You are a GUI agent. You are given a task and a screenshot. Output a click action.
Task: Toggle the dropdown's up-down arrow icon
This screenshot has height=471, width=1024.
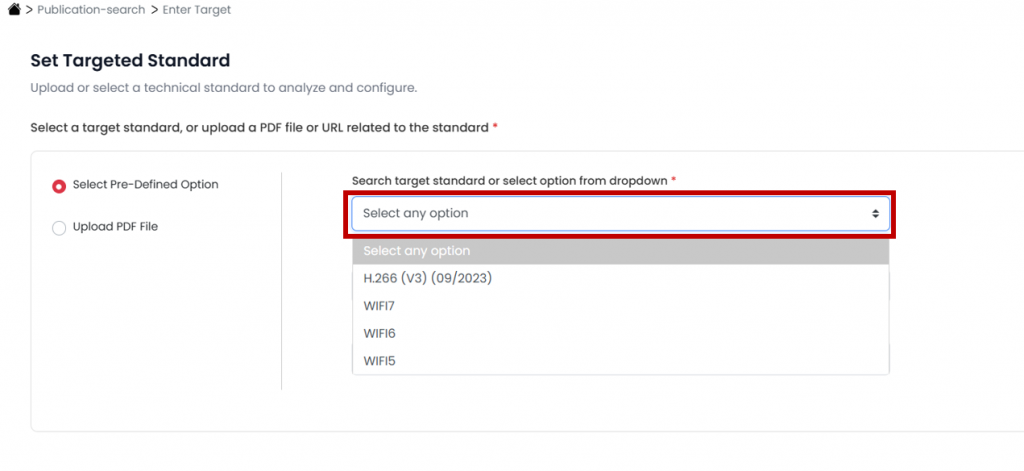pos(875,214)
